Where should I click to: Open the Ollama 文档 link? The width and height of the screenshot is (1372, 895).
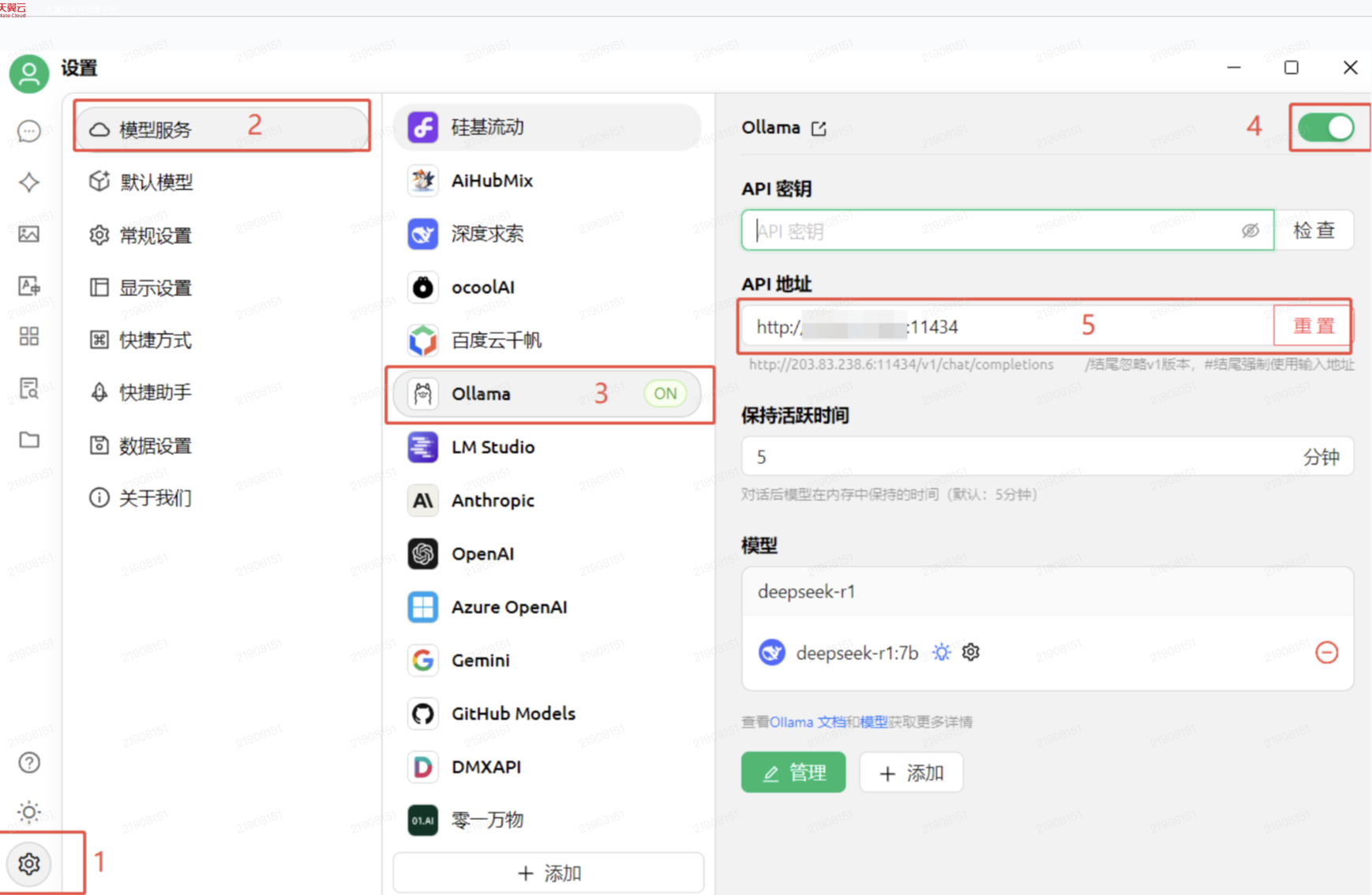click(x=808, y=722)
